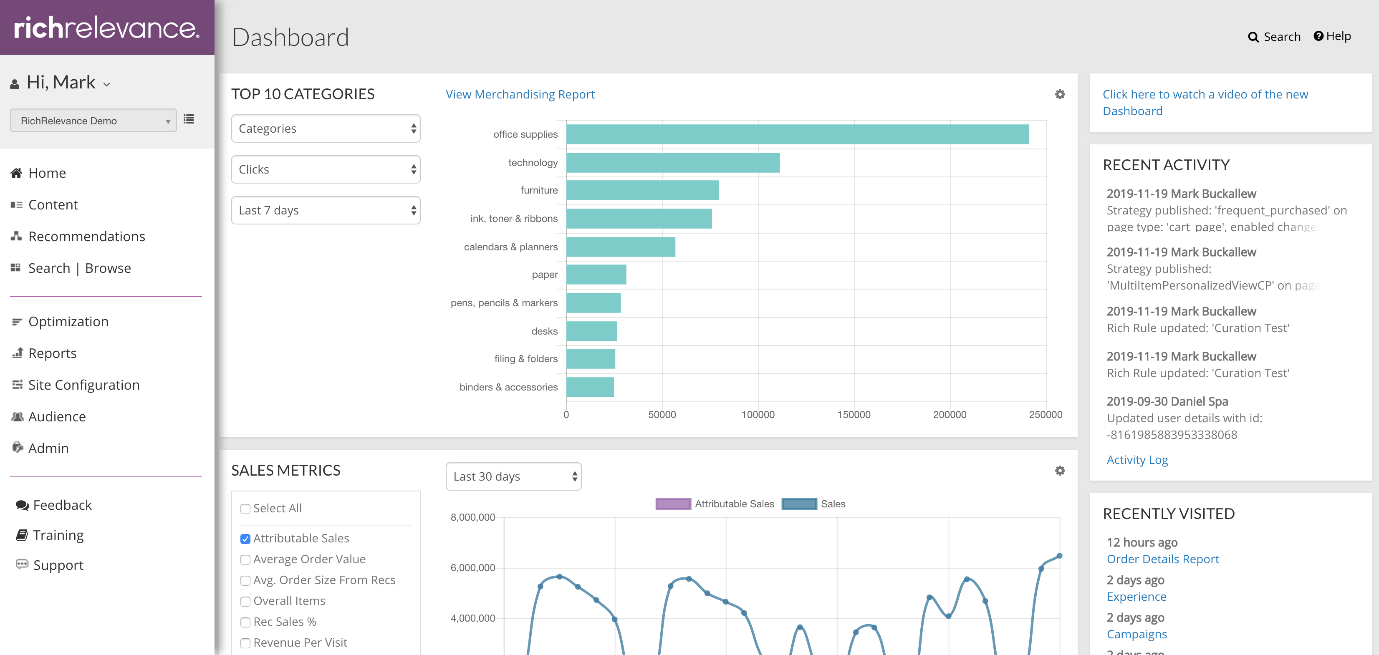Click the Recommendations sitemap icon
Image resolution: width=1379 pixels, height=655 pixels.
pos(16,237)
